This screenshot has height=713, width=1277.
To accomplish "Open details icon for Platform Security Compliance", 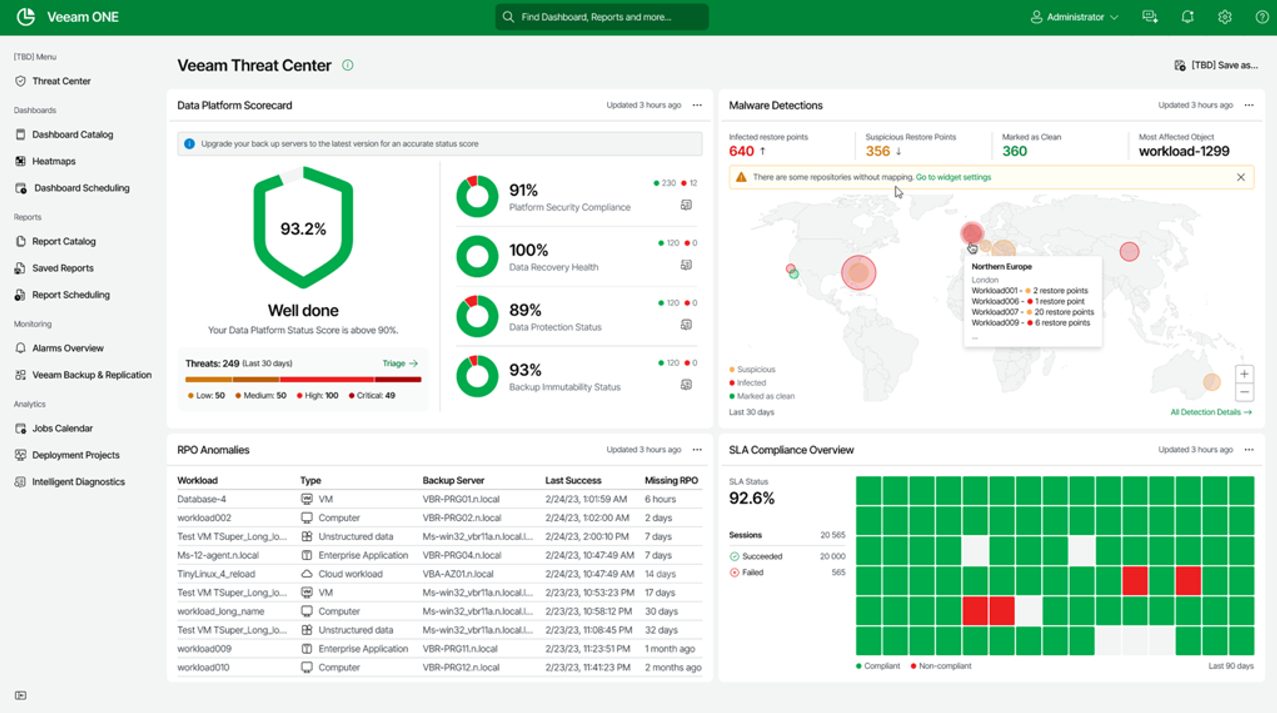I will point(686,205).
